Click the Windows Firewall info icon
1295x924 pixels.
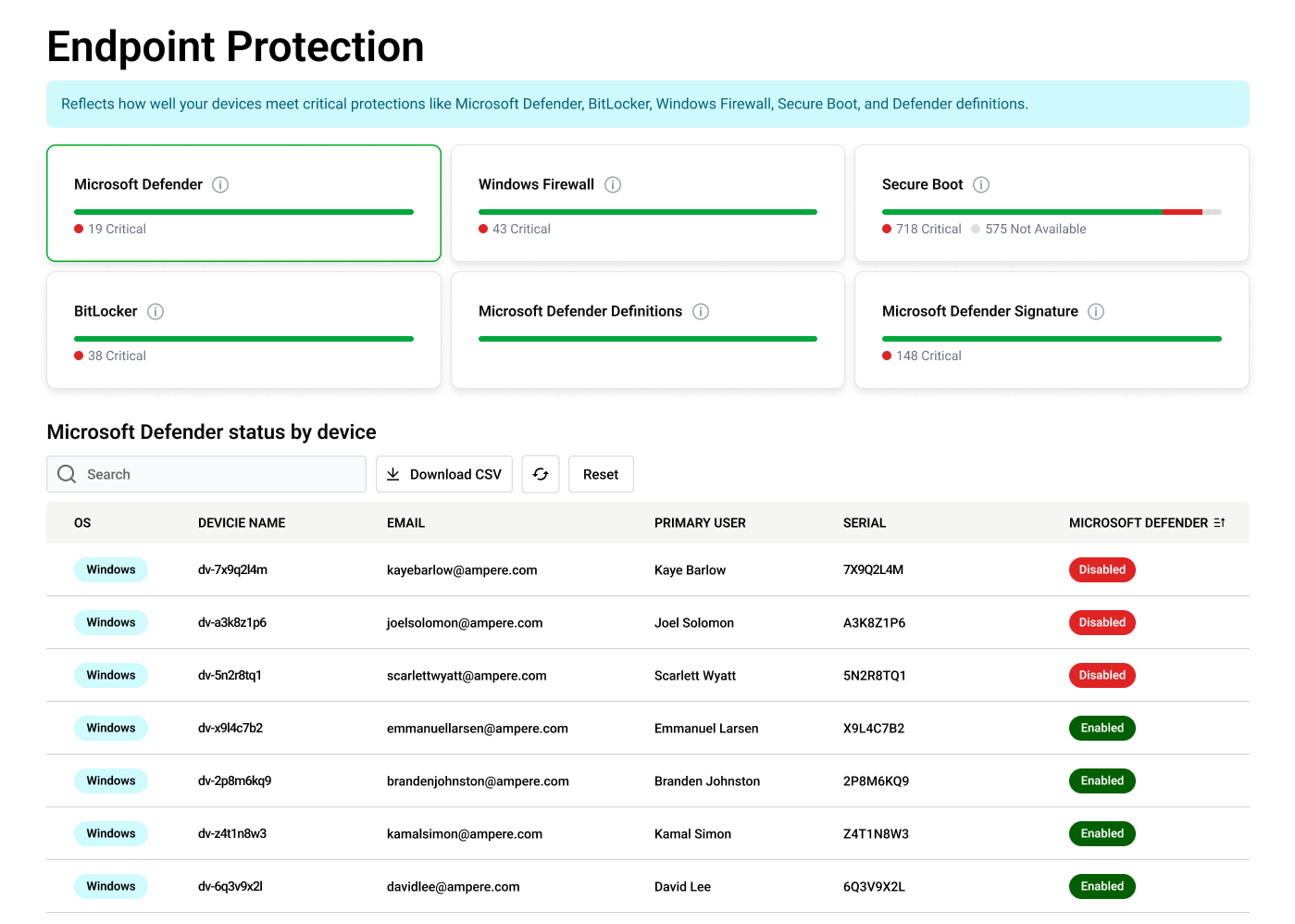[x=613, y=184]
